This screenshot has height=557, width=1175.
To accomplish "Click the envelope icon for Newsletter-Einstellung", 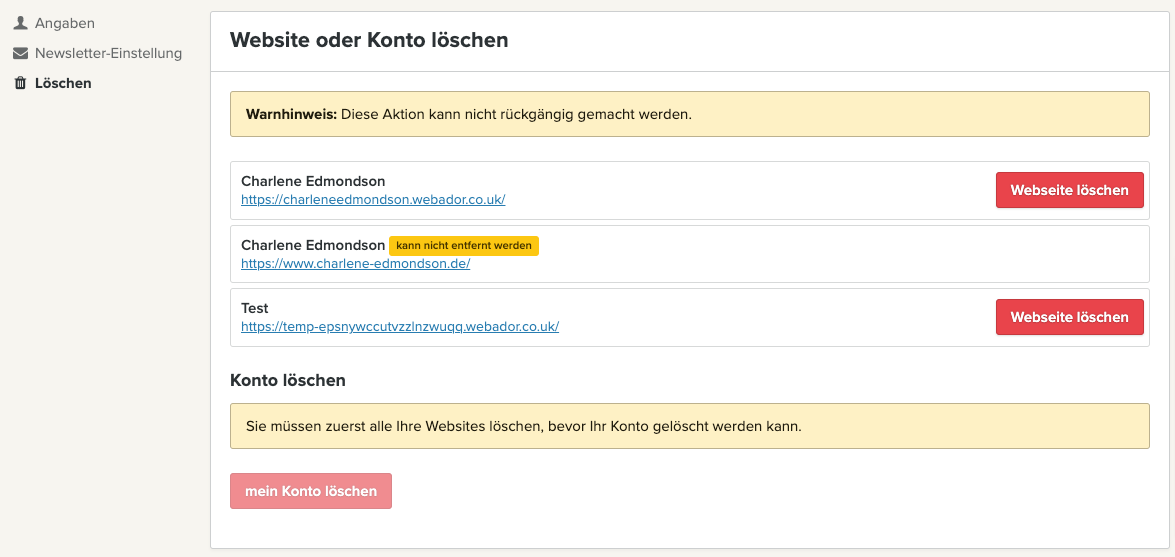I will [x=20, y=53].
